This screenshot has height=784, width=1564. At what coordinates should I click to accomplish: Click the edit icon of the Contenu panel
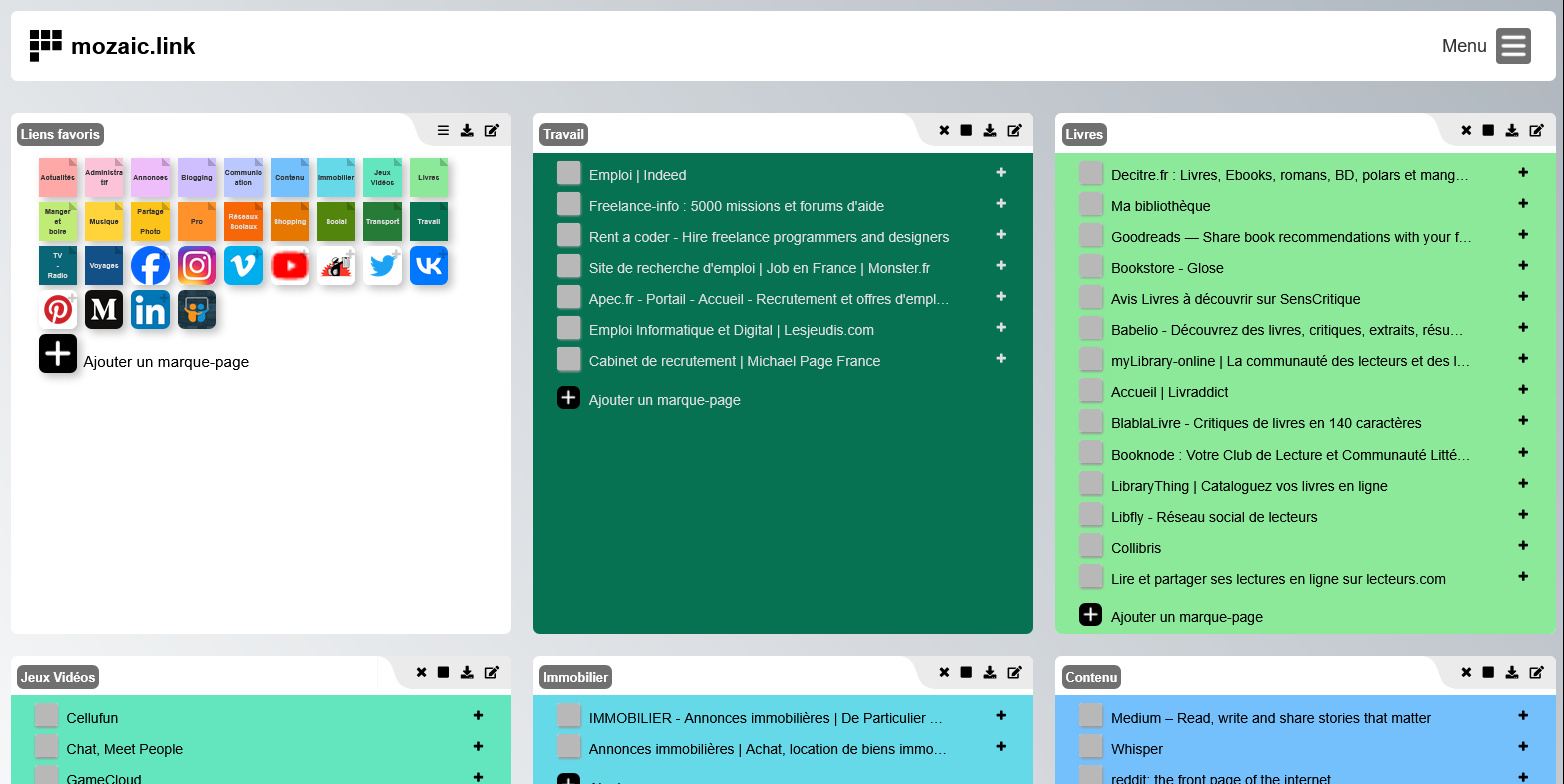tap(1536, 672)
